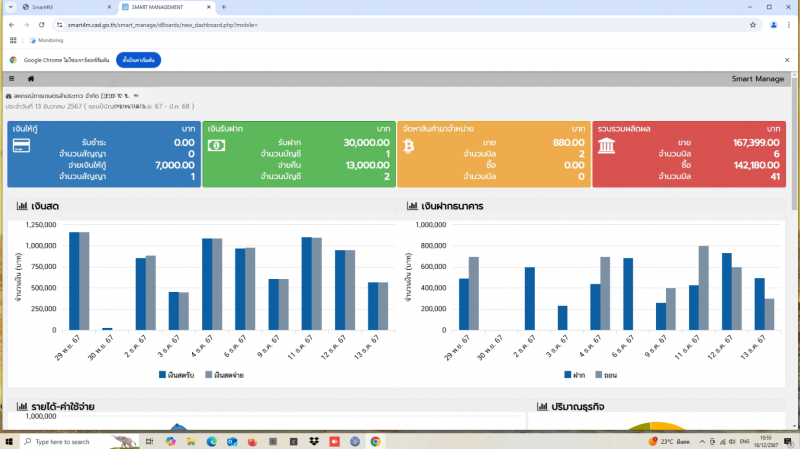
Task: Click the chart icon beside รายได้-ค่าใช้จ่าย heading
Action: (x=22, y=407)
